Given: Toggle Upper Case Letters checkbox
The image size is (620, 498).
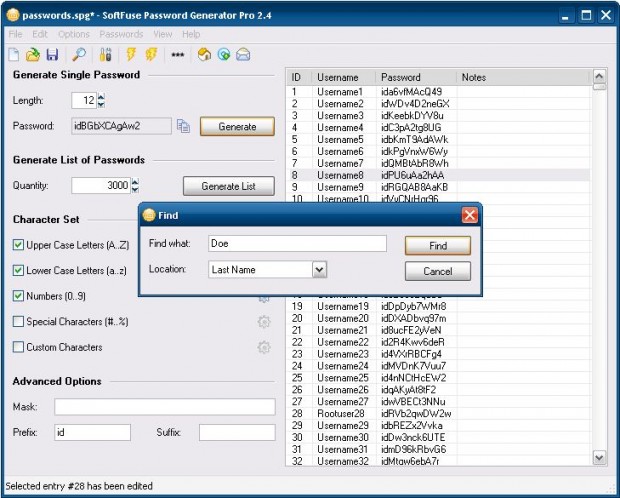Looking at the screenshot, I should point(18,245).
